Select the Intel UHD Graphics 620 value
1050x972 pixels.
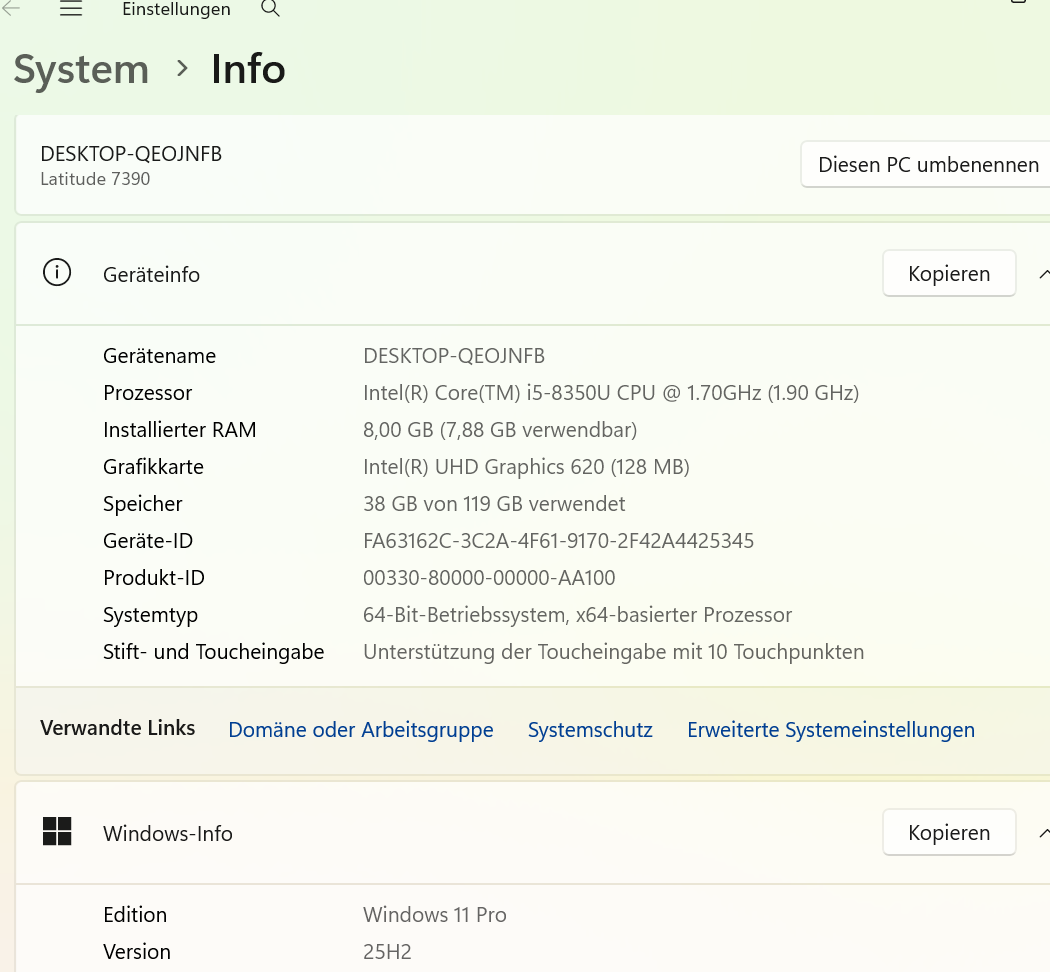tap(526, 467)
